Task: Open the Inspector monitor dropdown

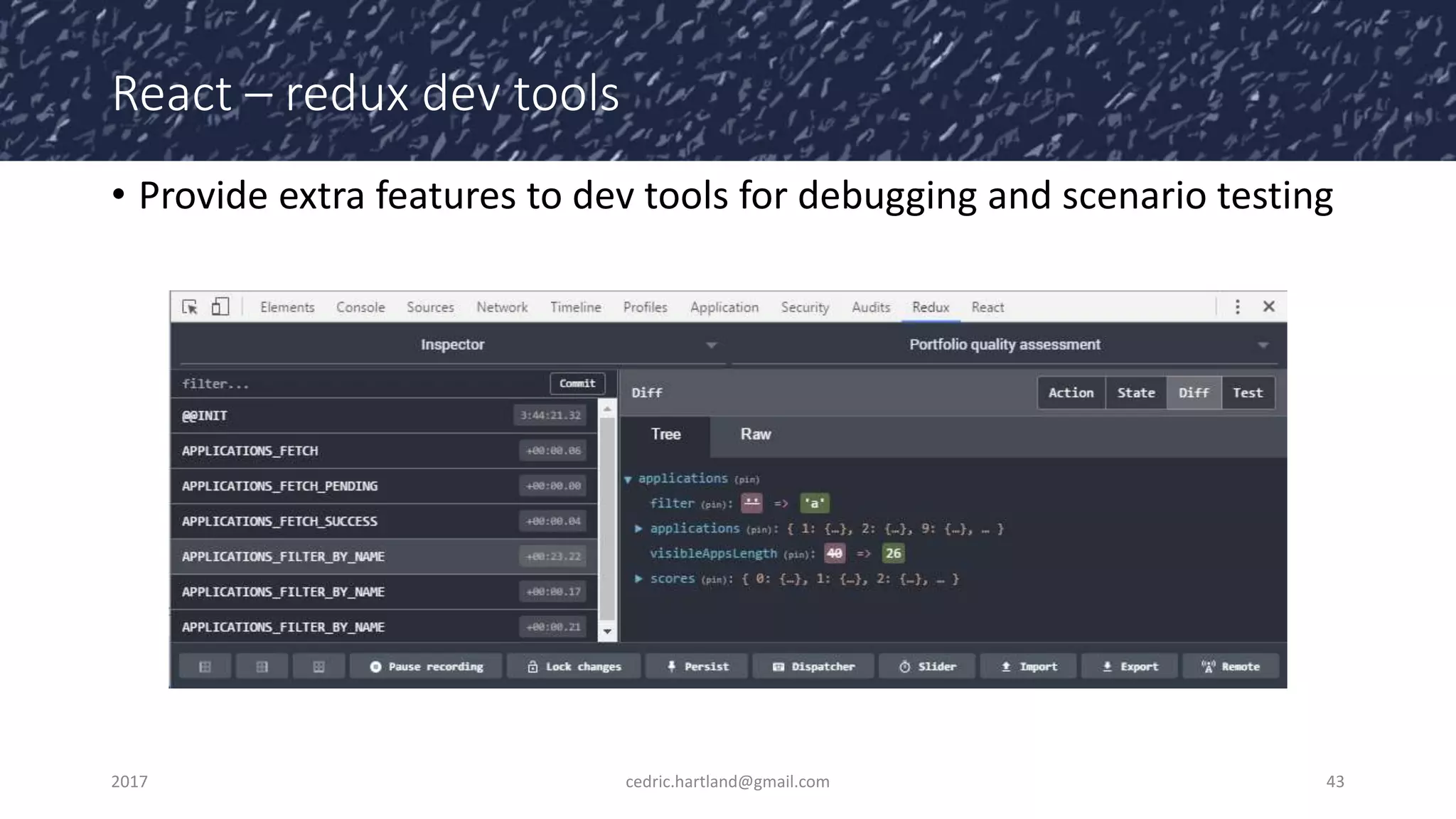Action: 451,345
